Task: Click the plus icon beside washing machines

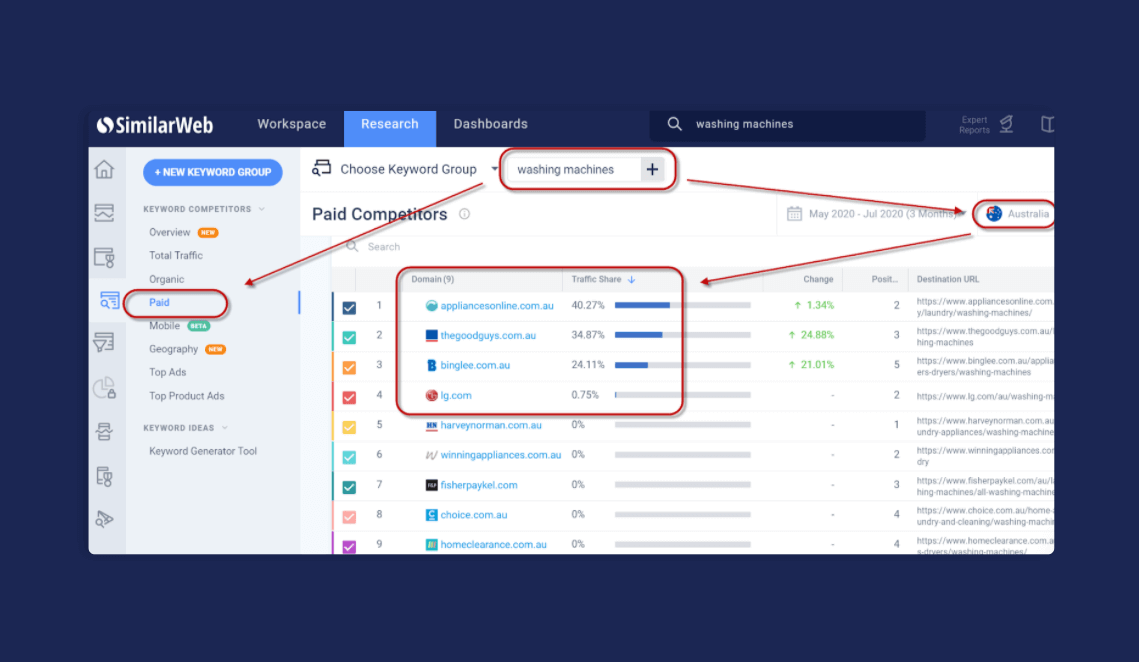Action: tap(652, 170)
